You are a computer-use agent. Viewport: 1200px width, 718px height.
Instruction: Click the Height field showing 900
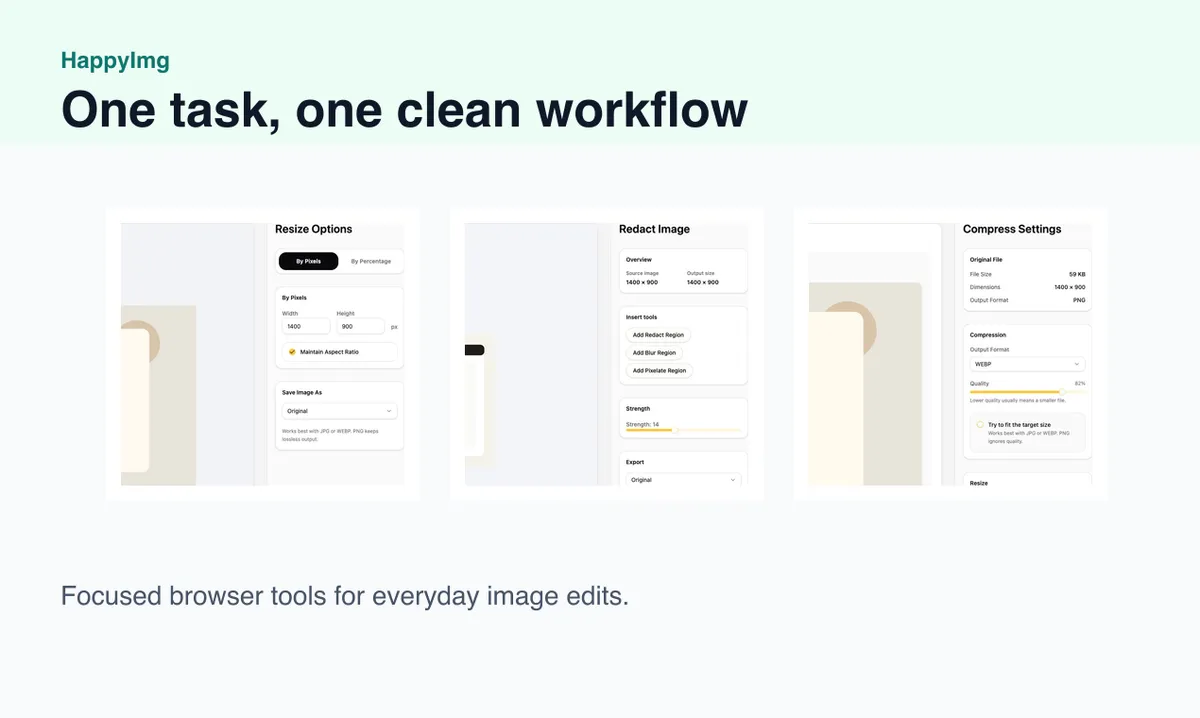[360, 326]
